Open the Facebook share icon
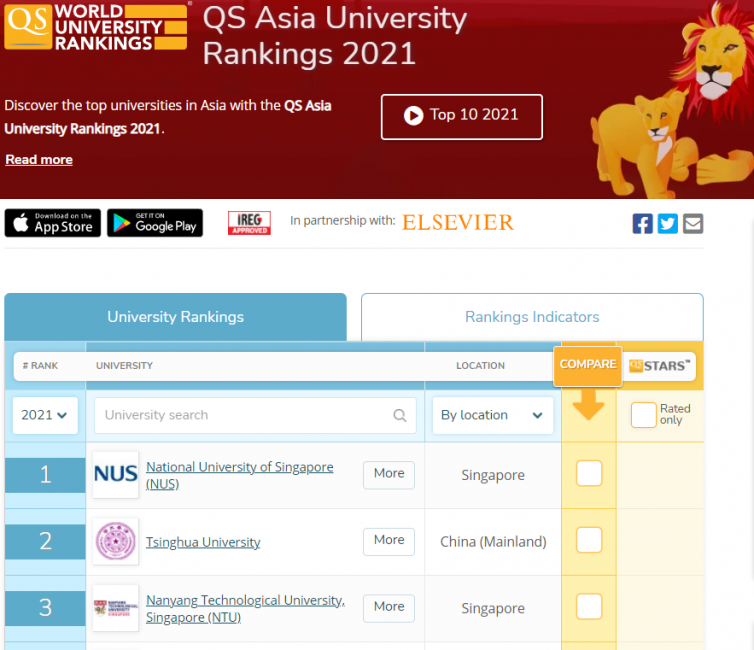The image size is (754, 650). tap(642, 223)
